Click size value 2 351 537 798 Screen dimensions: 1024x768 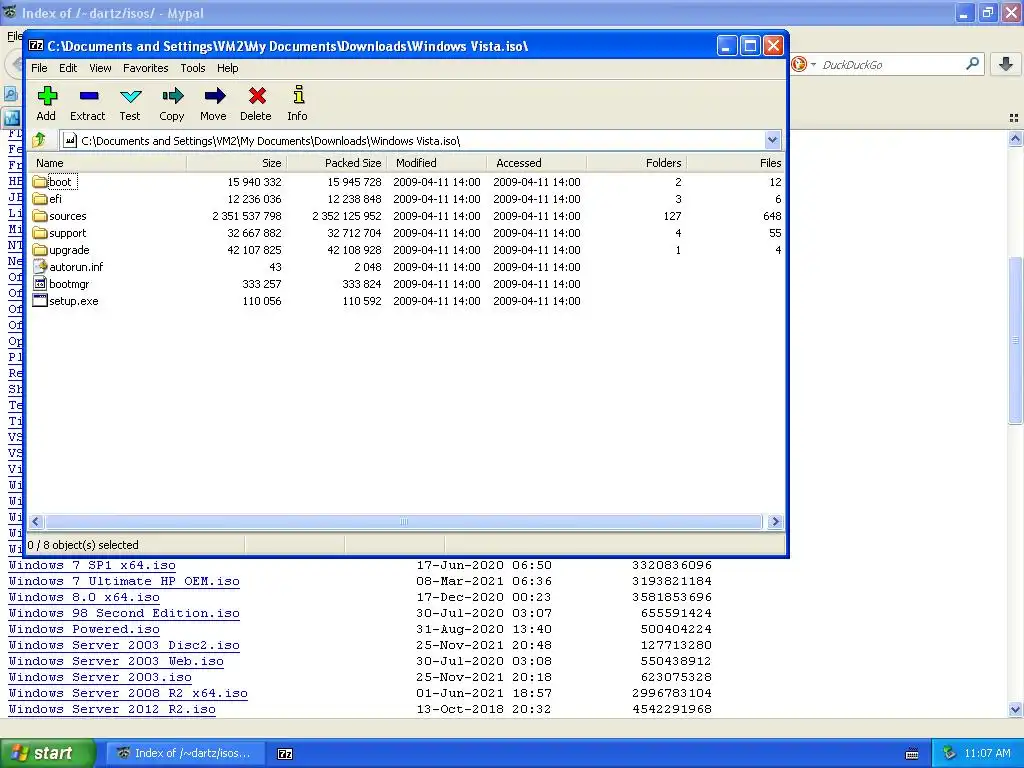click(x=247, y=216)
